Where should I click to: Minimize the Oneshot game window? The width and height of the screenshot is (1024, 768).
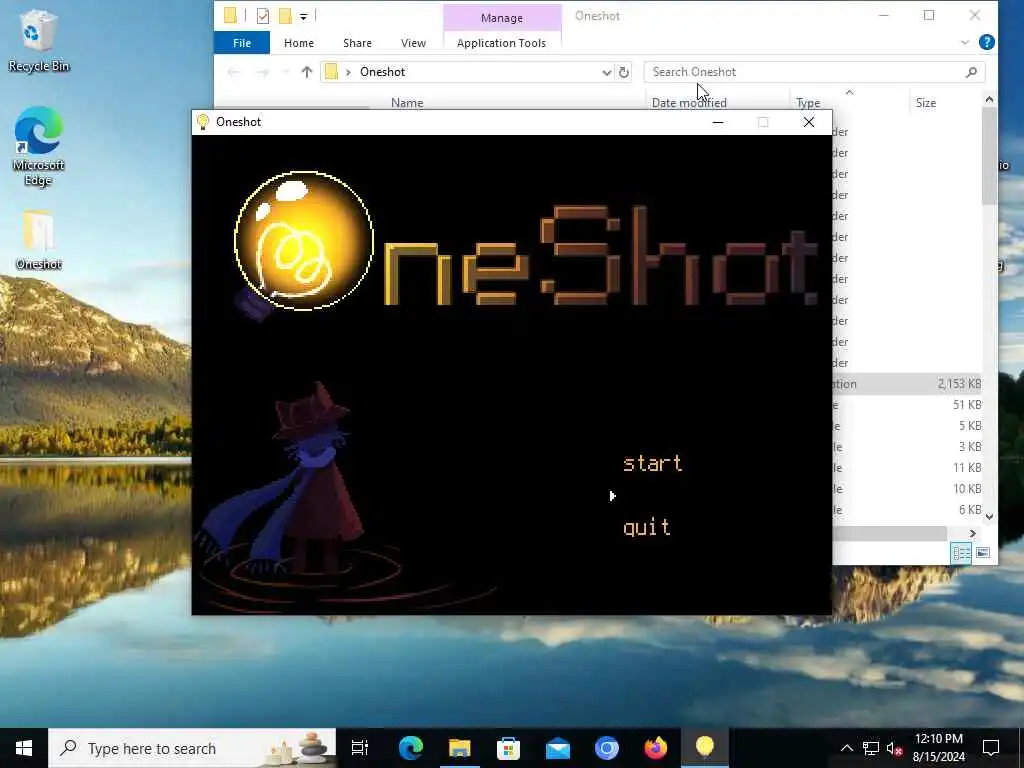[718, 122]
